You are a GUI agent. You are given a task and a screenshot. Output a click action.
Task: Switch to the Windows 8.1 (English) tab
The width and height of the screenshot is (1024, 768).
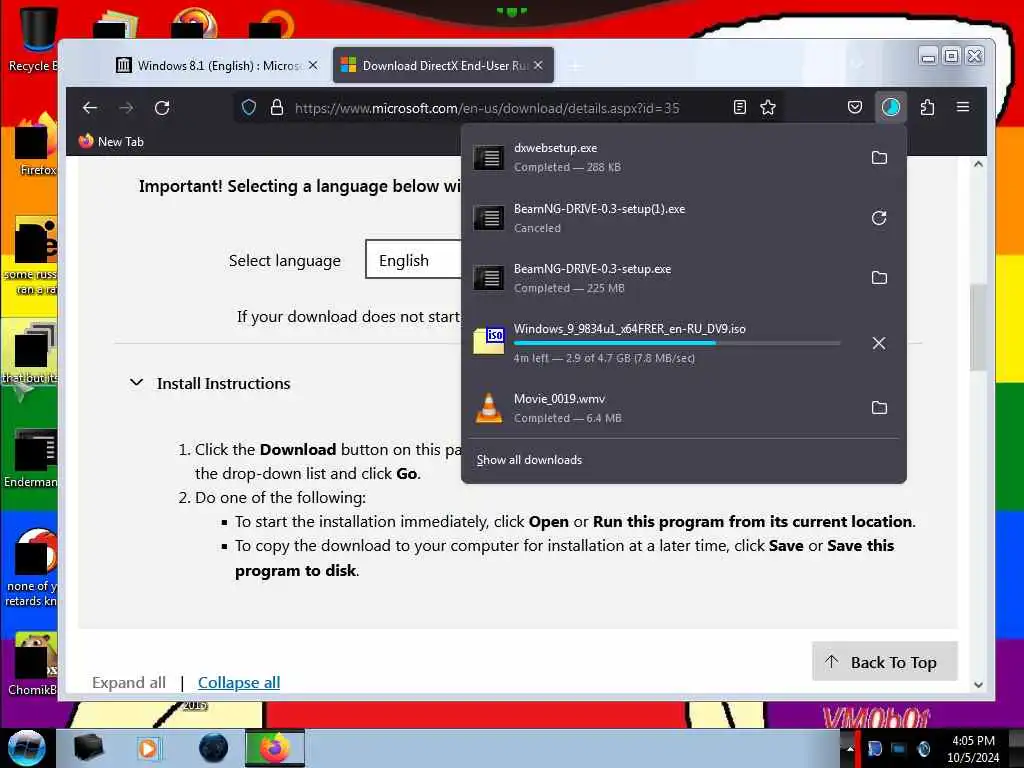click(x=208, y=65)
